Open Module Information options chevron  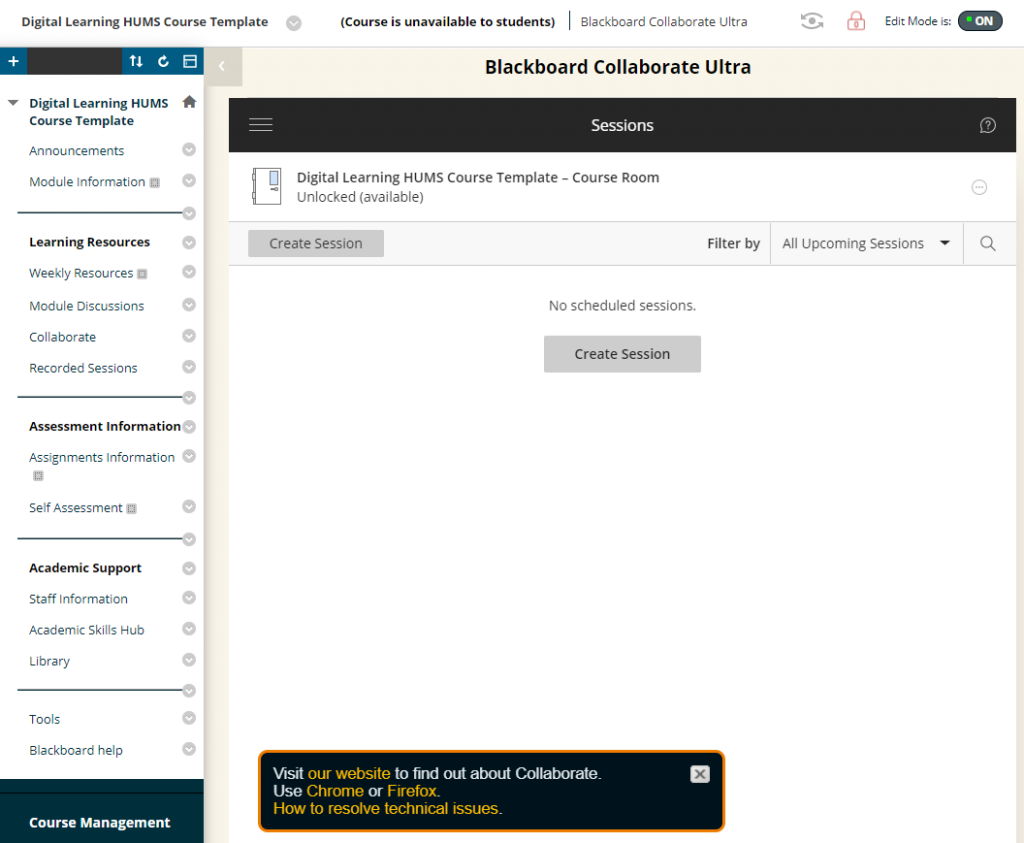pos(189,180)
